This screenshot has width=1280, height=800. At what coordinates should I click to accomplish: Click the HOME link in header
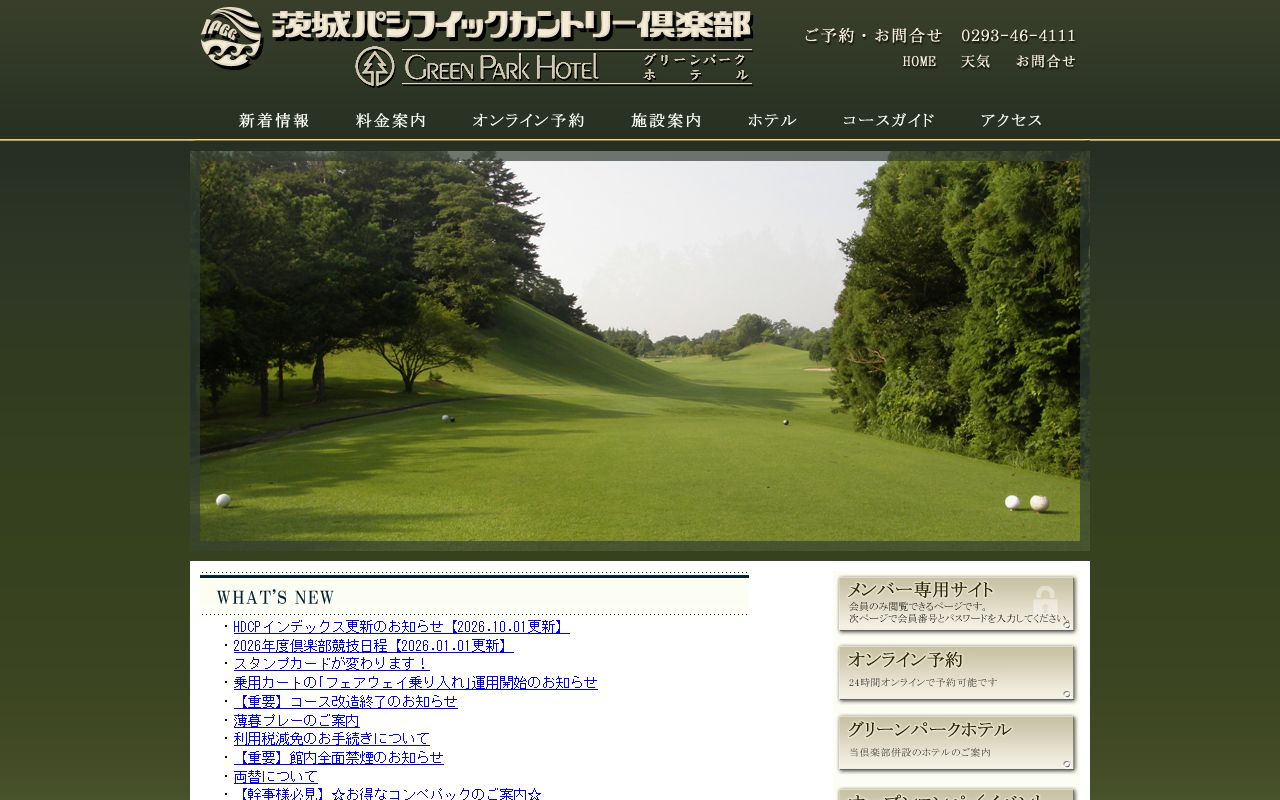coord(919,62)
